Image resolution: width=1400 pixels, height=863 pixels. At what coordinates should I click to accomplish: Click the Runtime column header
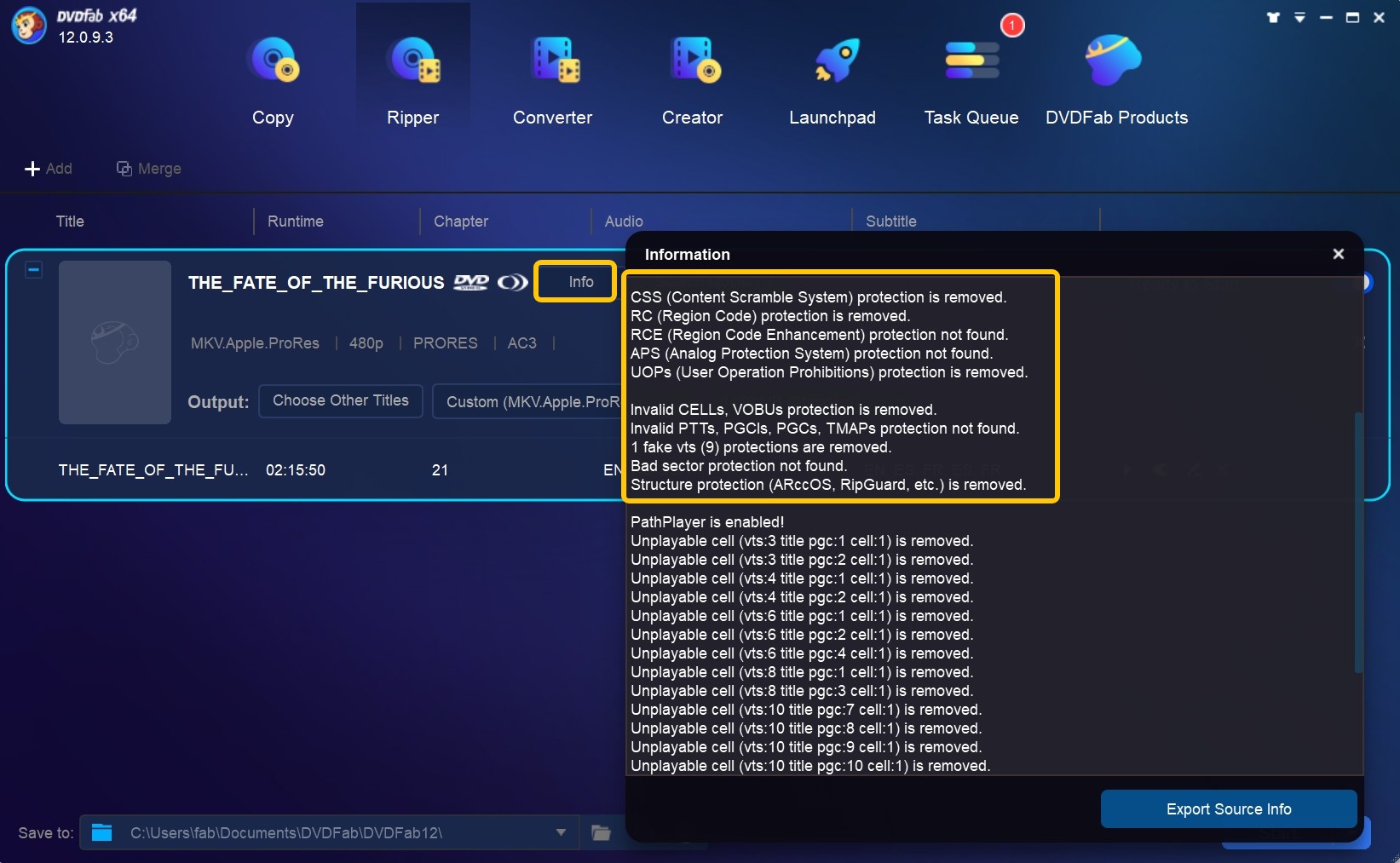296,222
